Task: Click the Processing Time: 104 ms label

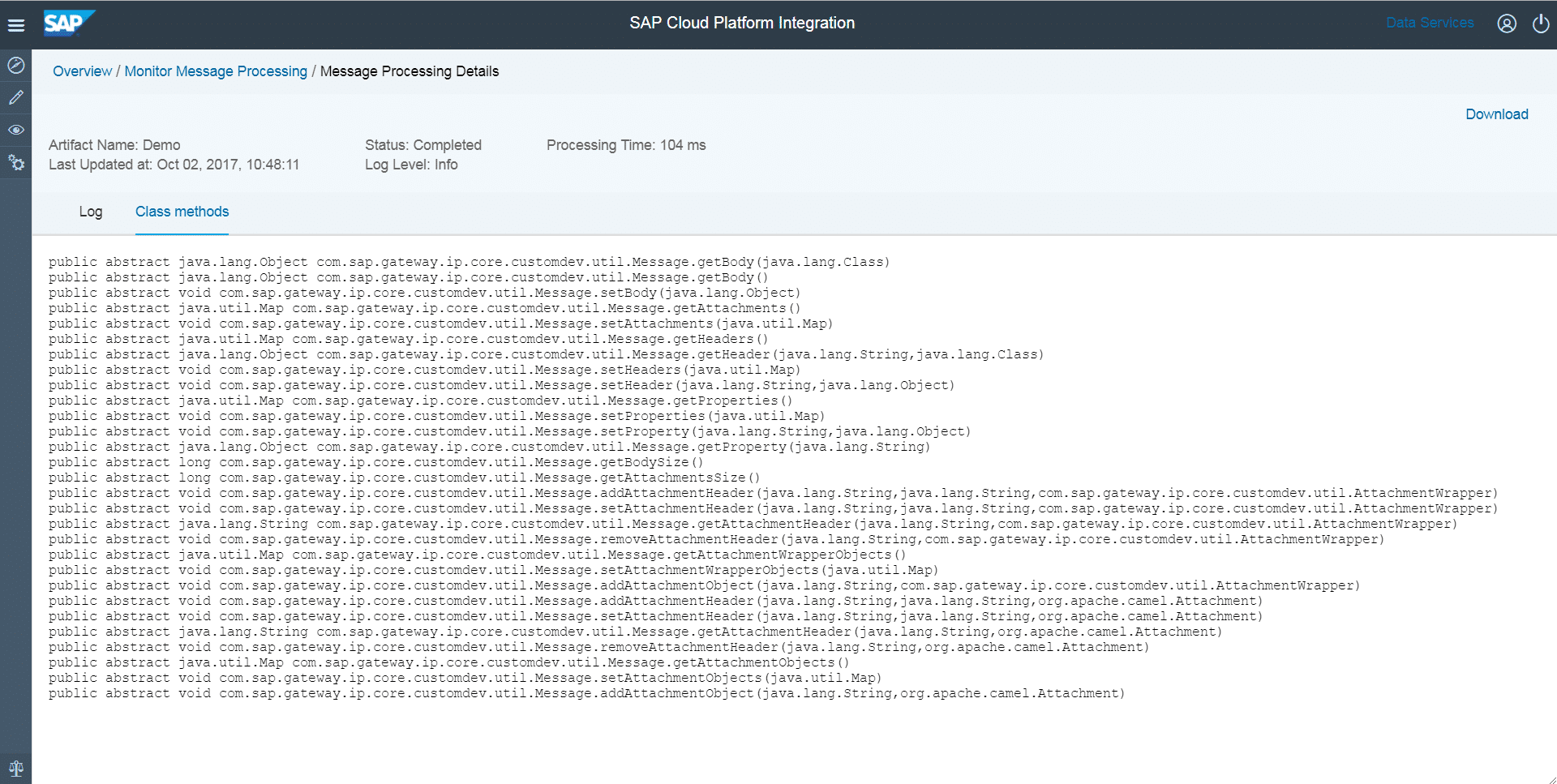Action: point(625,145)
